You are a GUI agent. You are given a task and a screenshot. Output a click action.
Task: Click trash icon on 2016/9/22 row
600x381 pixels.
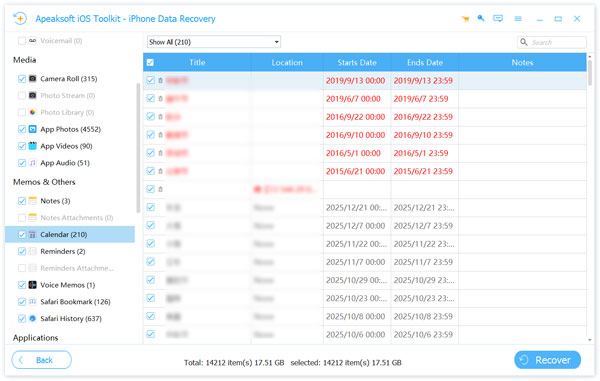pyautogui.click(x=160, y=117)
